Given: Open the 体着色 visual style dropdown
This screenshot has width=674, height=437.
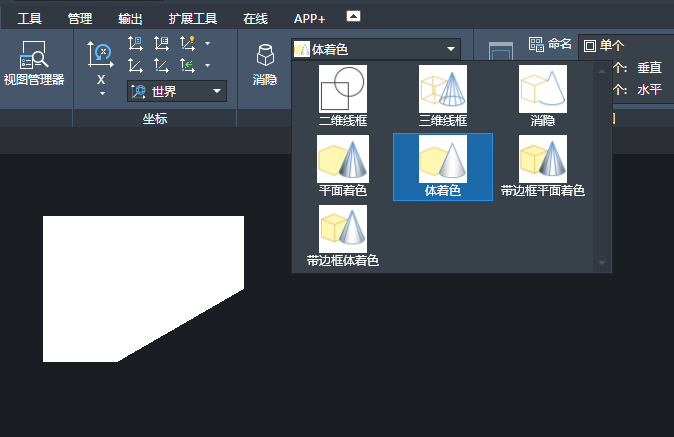Looking at the screenshot, I should (376, 49).
